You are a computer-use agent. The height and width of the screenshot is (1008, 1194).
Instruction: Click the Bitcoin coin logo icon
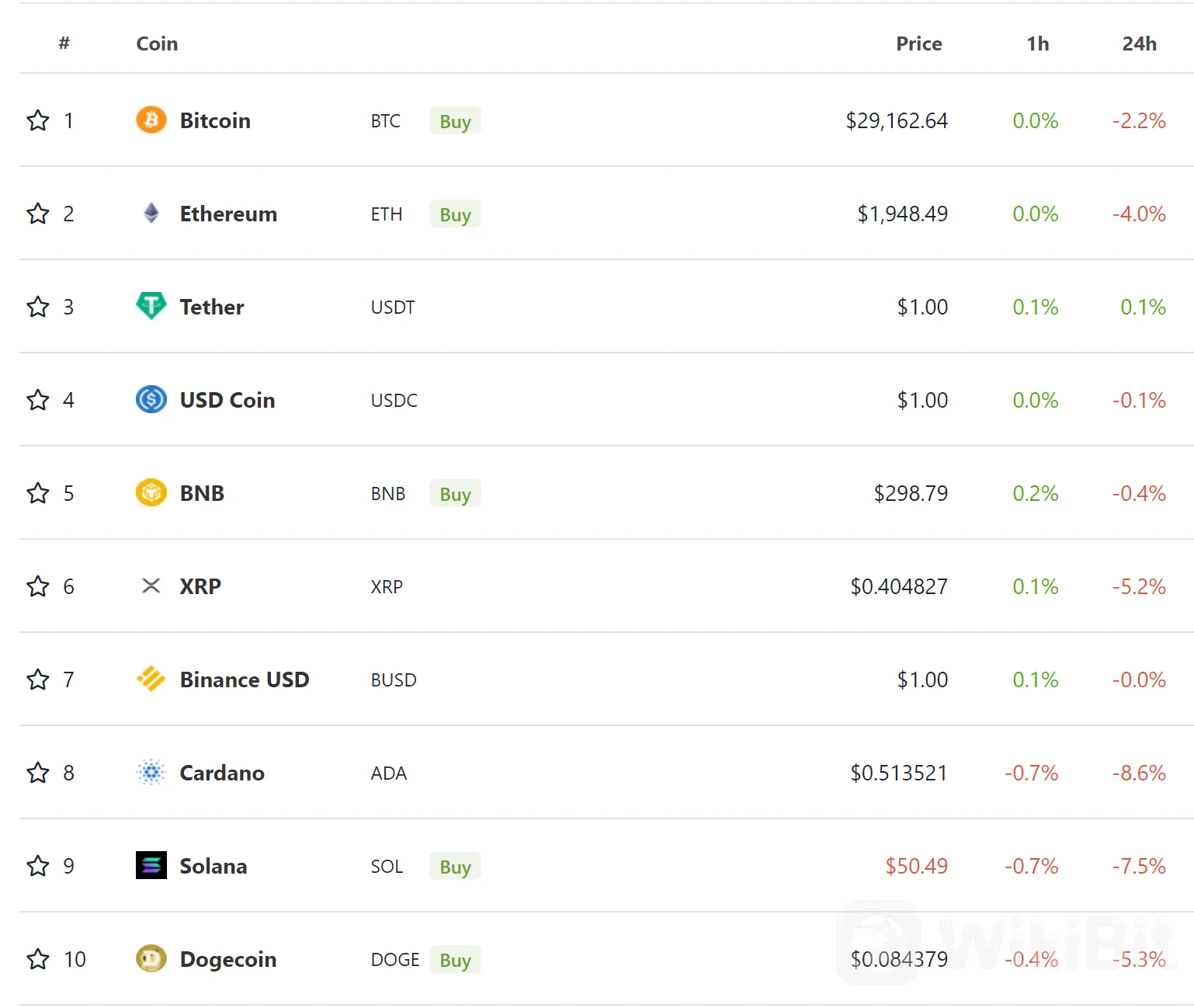pos(151,120)
